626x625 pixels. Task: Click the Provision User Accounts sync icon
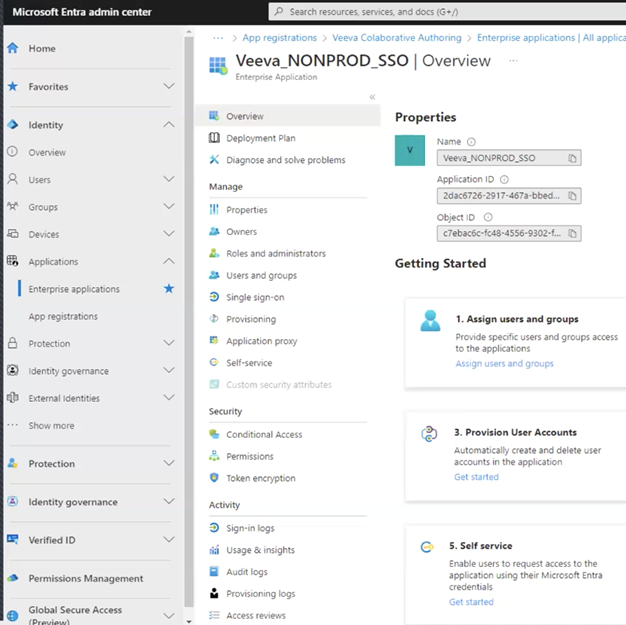pos(429,434)
